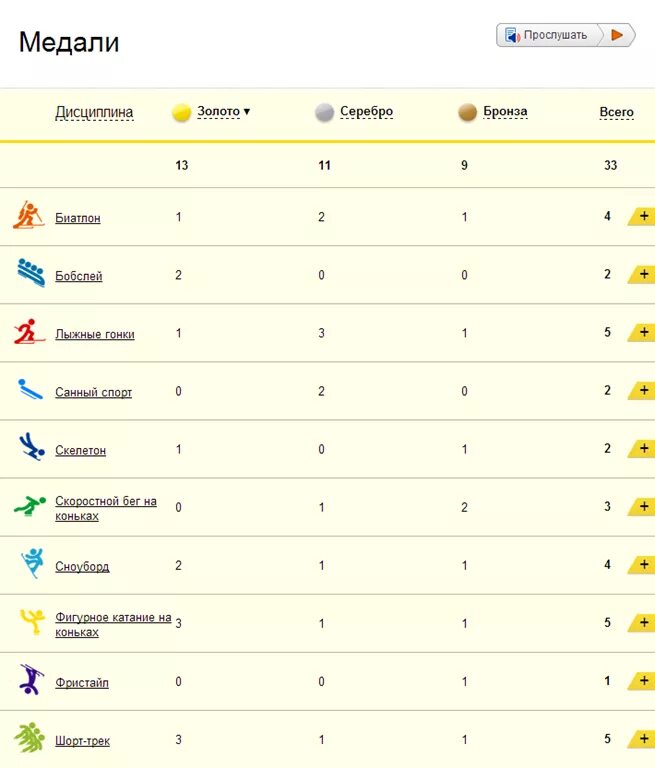Open the Фристайл discipline link
Screen dimensions: 655x768
[82, 682]
